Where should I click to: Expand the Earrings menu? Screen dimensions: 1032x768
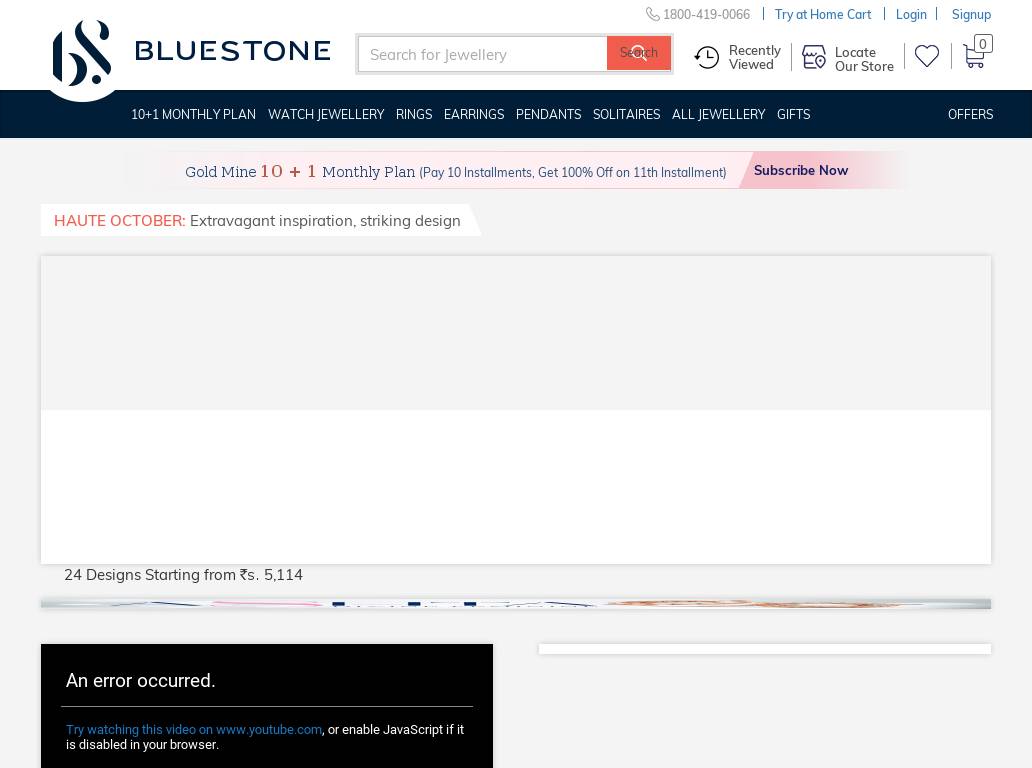(x=474, y=115)
